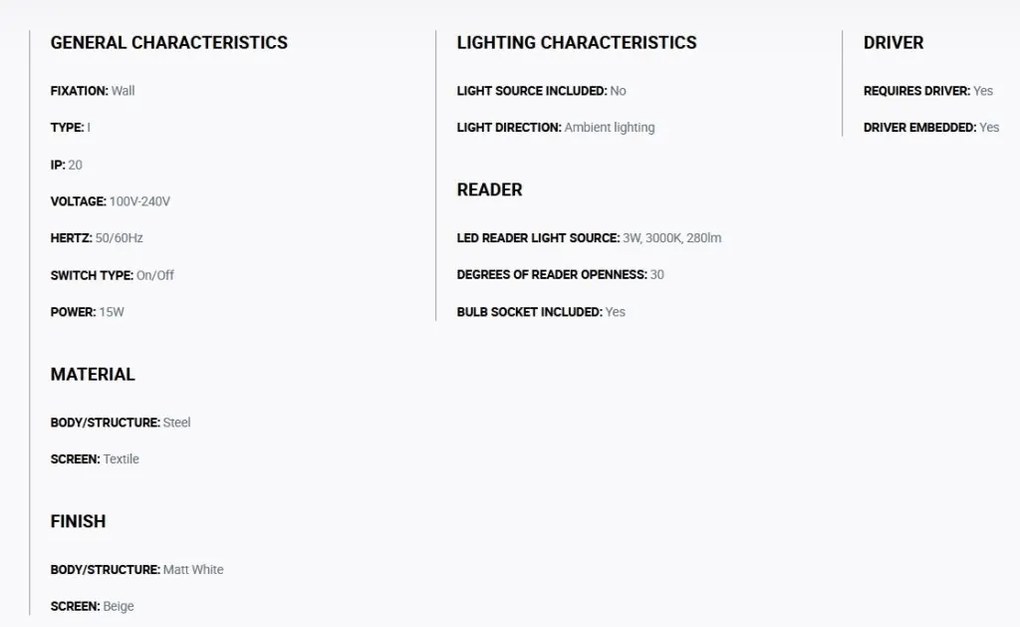Click the Fixation: Wall specification

point(92,91)
